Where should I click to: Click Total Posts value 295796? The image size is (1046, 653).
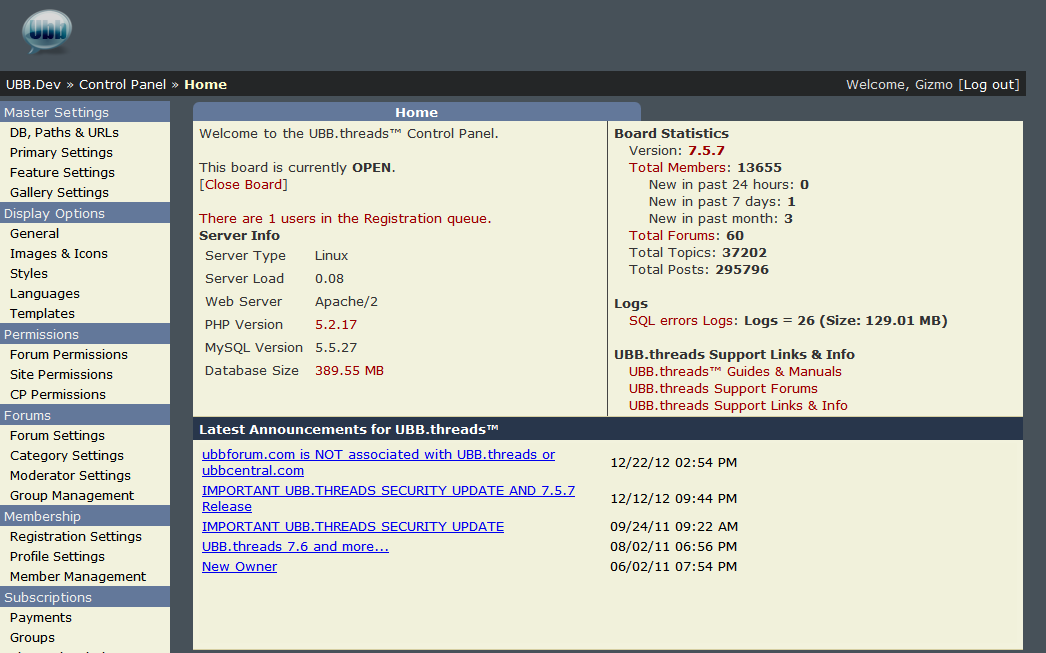click(x=742, y=269)
